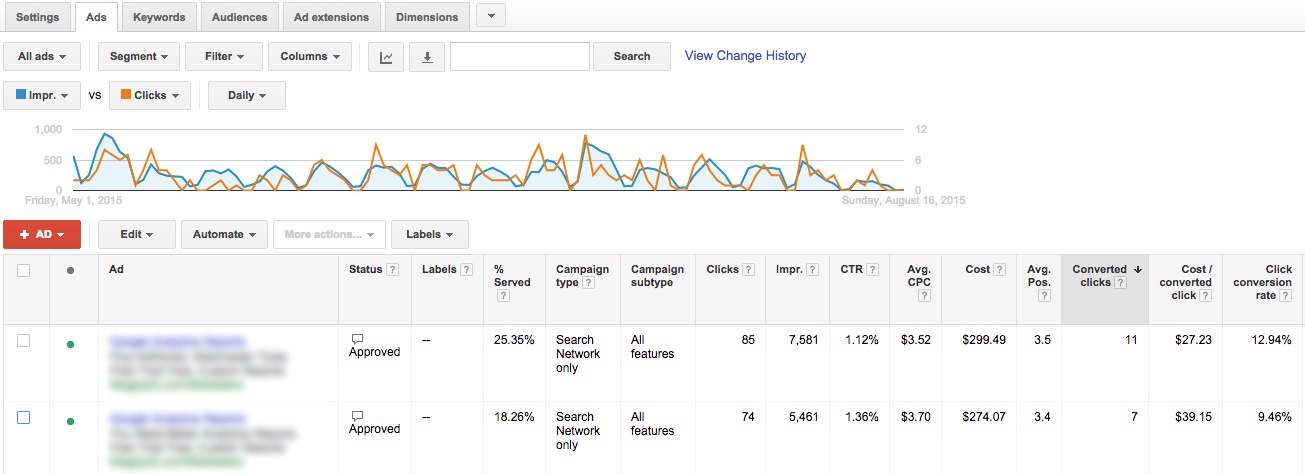This screenshot has width=1305, height=474.
Task: Click the approval speech bubble icon in first row
Action: click(357, 339)
